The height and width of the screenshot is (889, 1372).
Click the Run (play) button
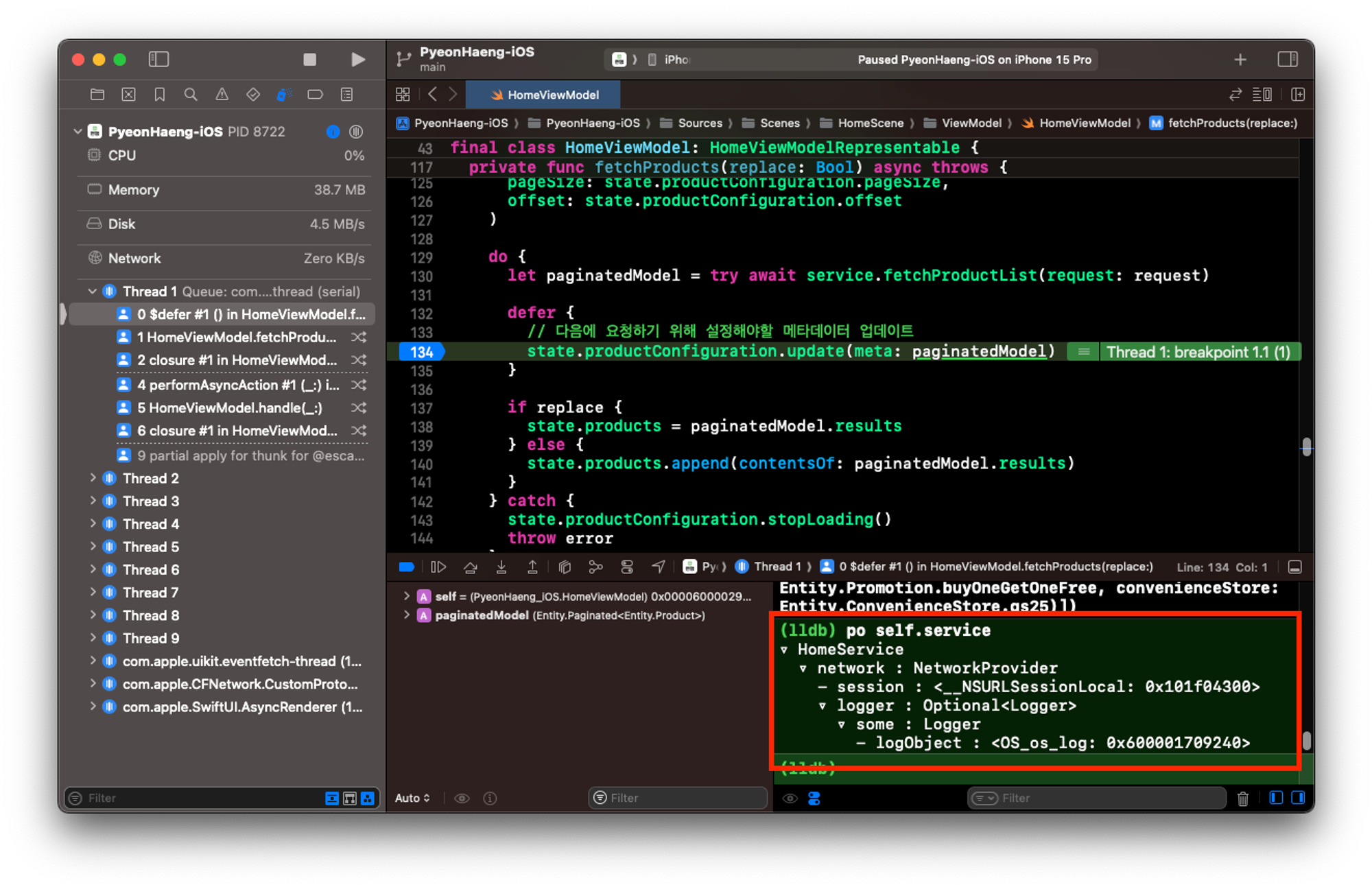[x=357, y=60]
